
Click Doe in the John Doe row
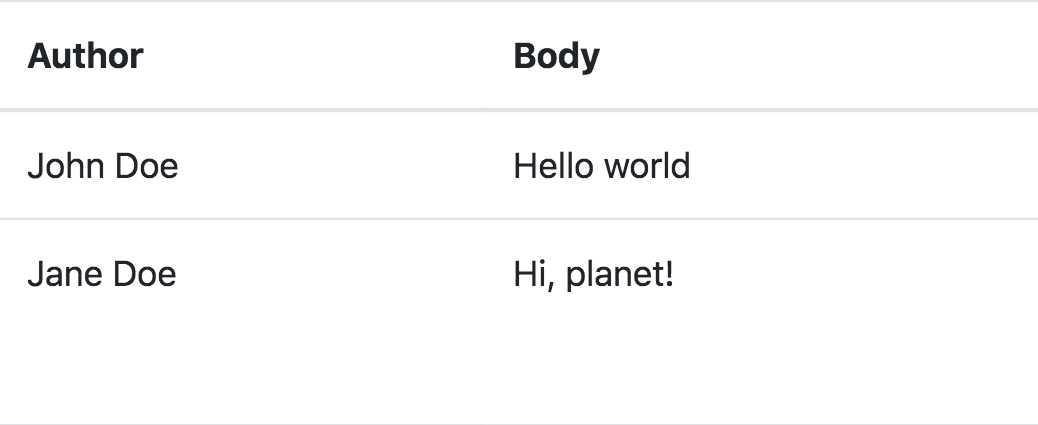pos(147,165)
